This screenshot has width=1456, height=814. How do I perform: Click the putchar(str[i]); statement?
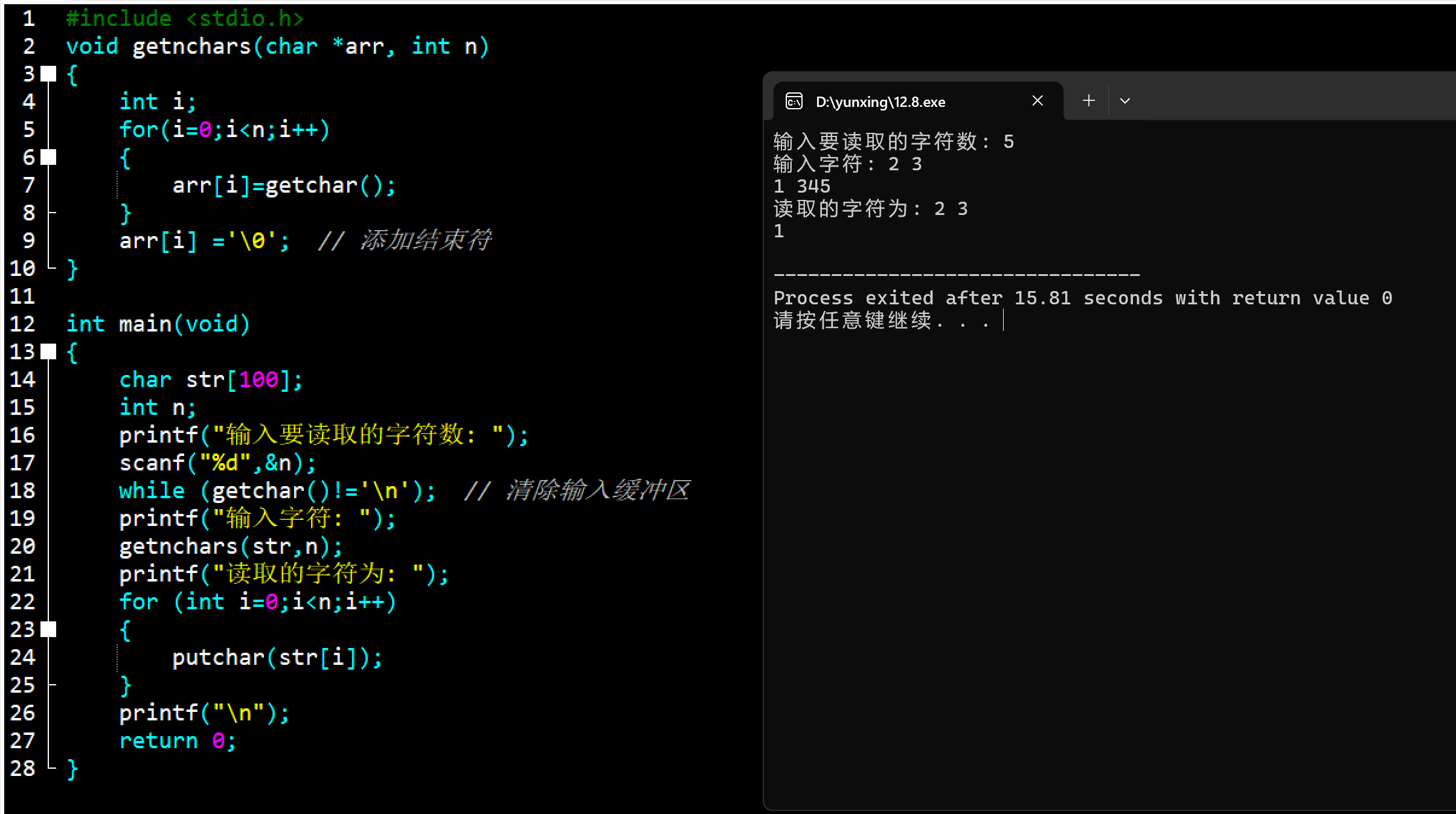pos(277,658)
